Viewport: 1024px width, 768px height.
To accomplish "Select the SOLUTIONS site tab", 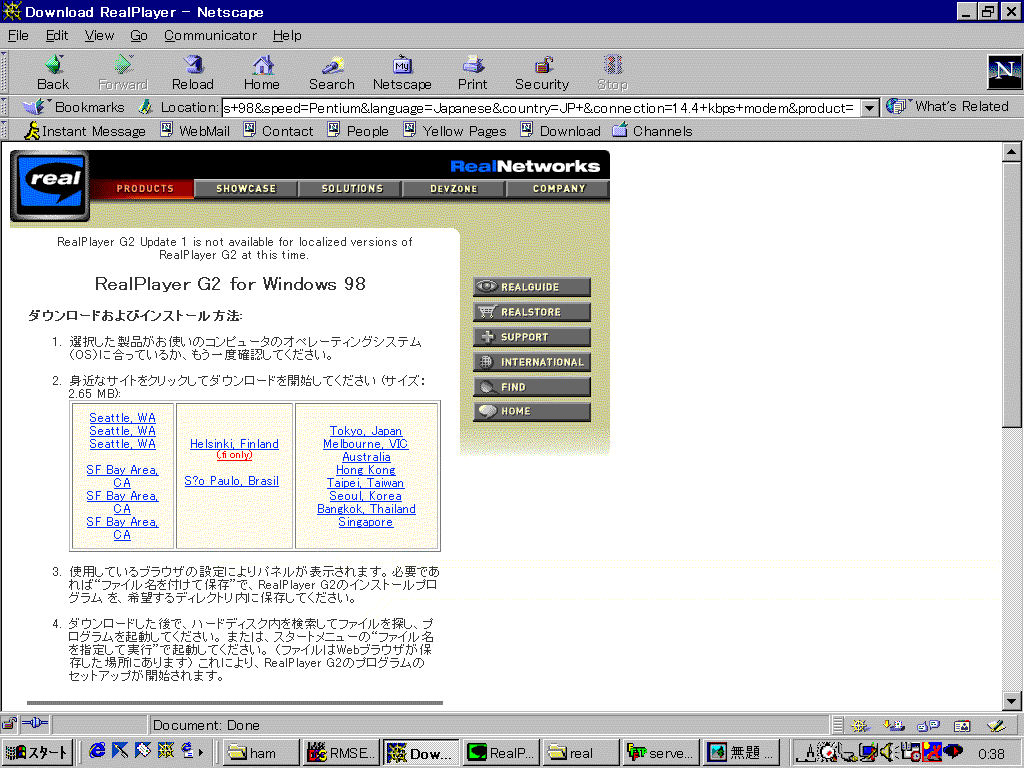I will coord(352,189).
